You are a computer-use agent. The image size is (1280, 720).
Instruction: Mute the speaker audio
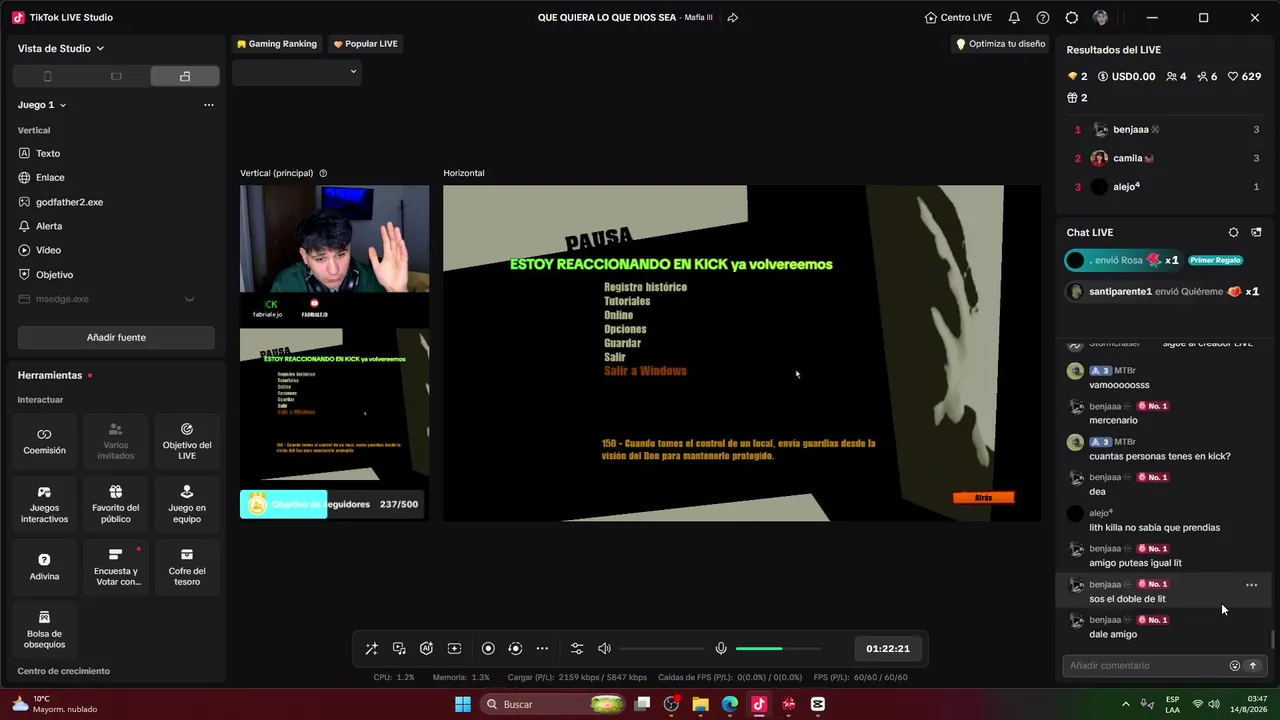[x=604, y=649]
